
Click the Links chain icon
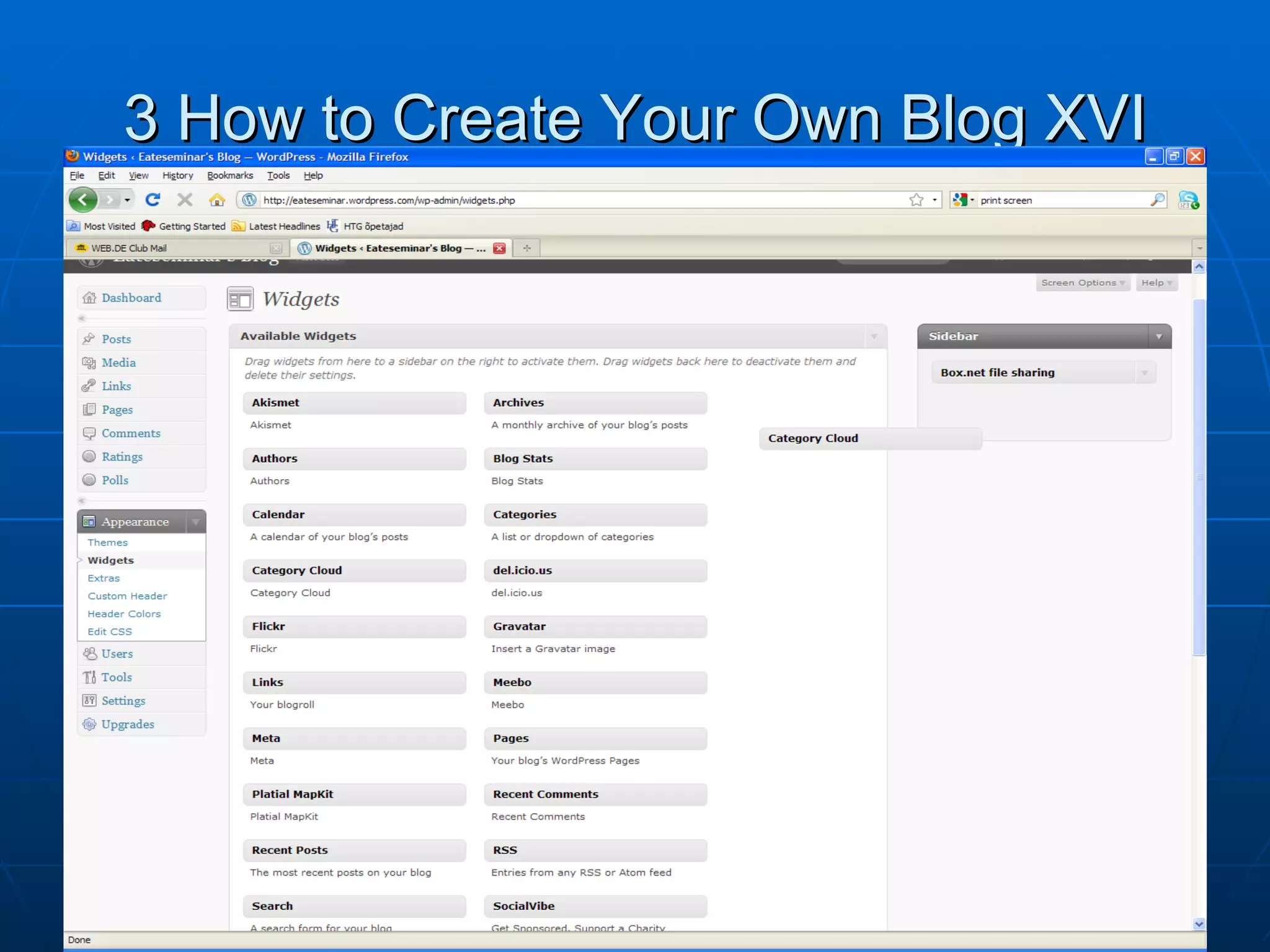(89, 386)
